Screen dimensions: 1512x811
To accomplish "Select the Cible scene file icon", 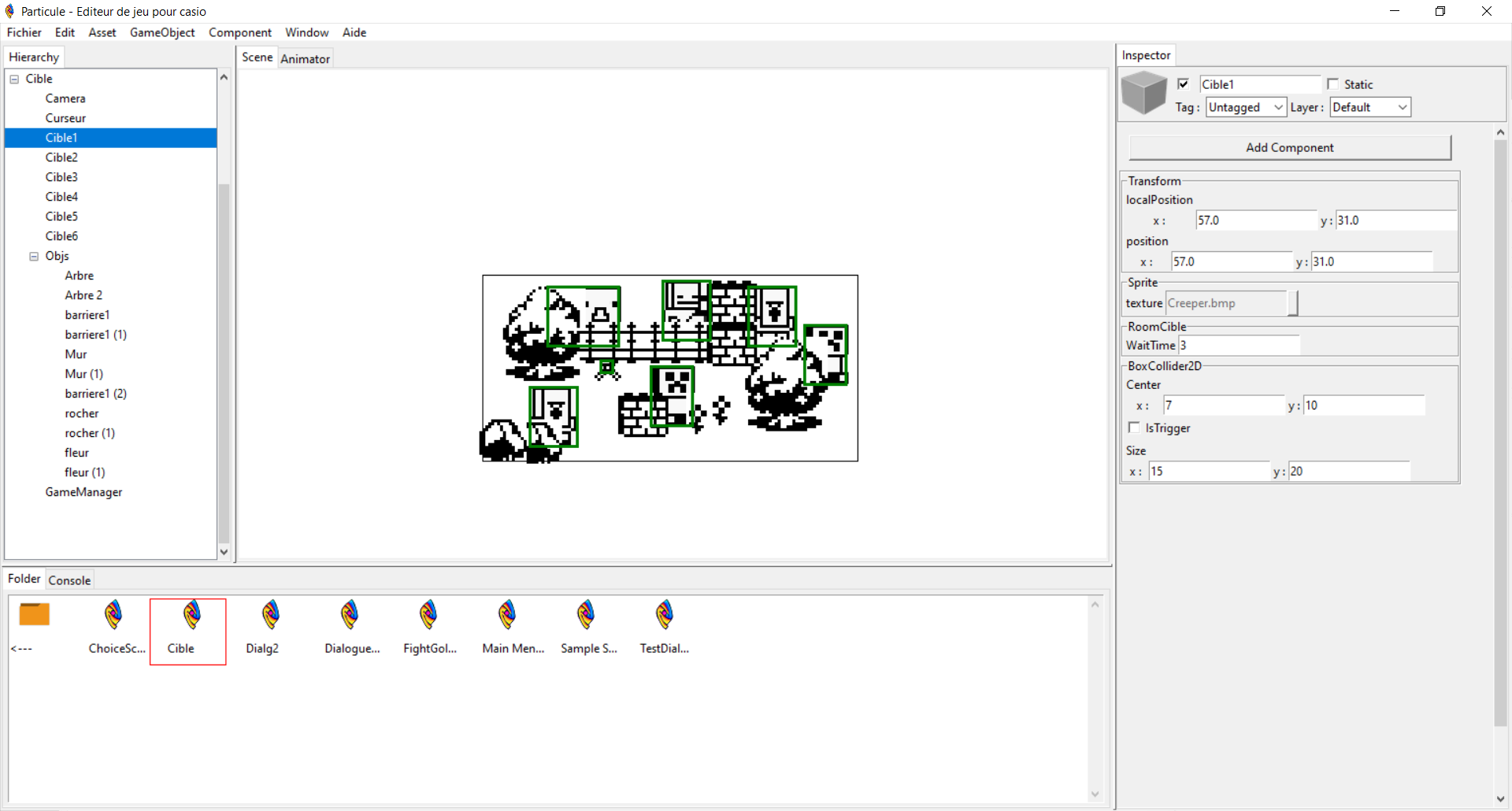I will 192,615.
